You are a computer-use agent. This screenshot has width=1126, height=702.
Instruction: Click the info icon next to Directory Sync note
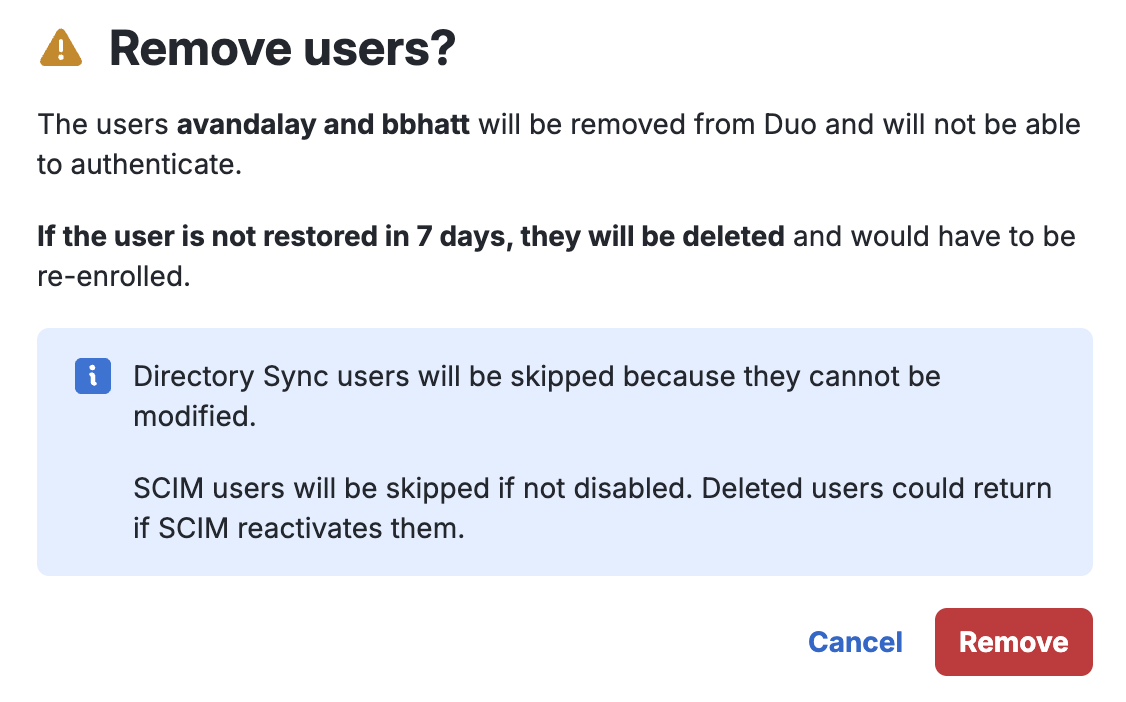click(92, 376)
